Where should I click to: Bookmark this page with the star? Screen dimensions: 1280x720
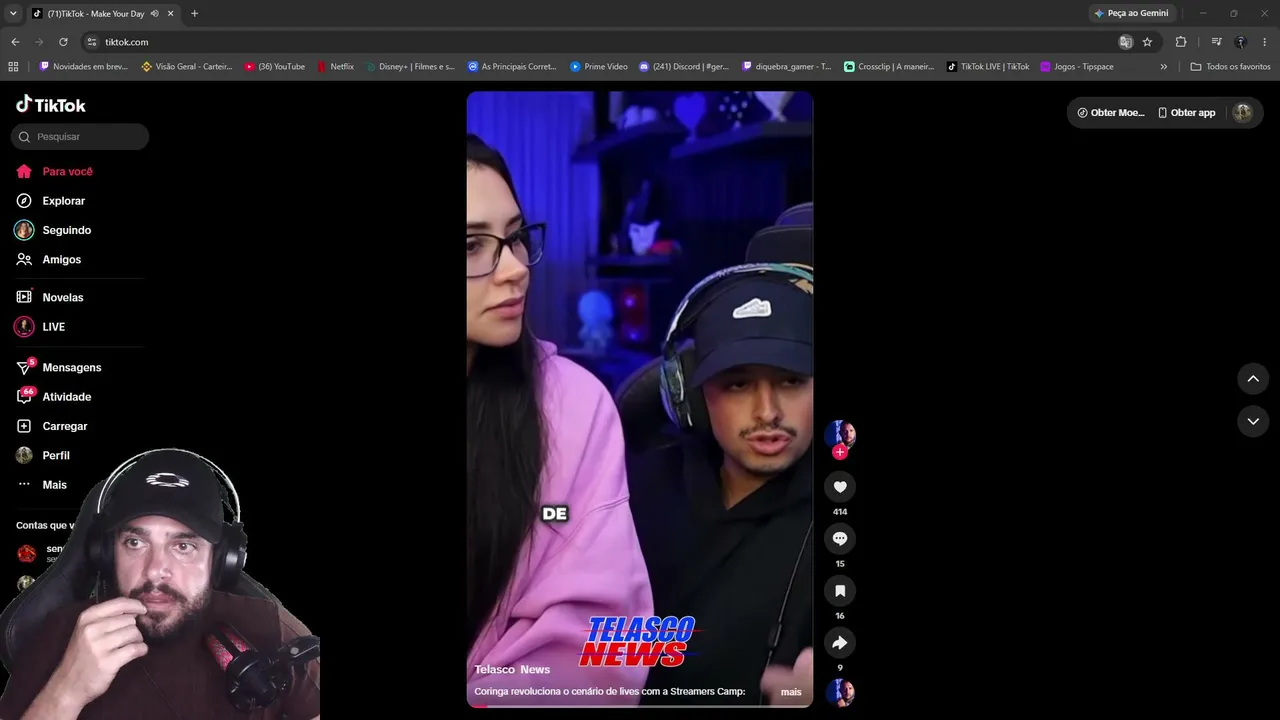[x=1147, y=42]
